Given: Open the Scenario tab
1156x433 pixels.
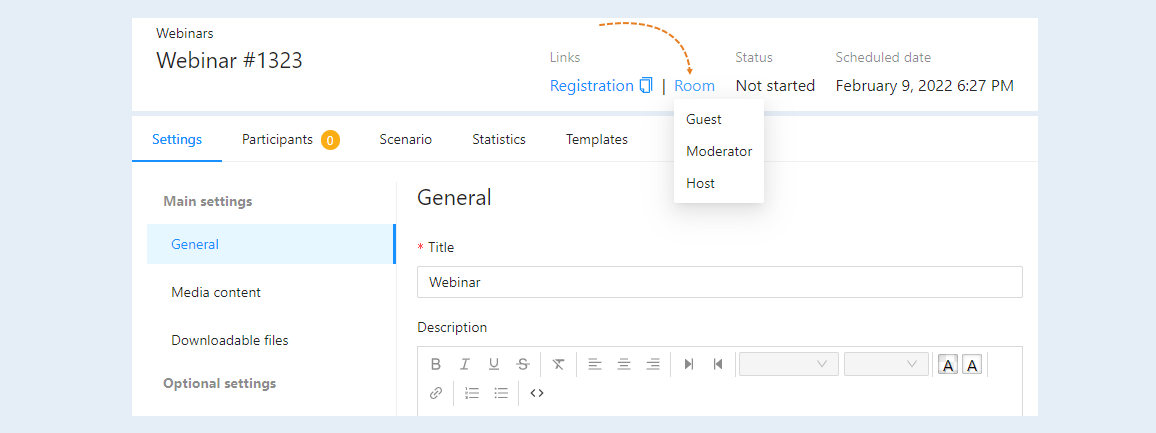Looking at the screenshot, I should pyautogui.click(x=405, y=139).
